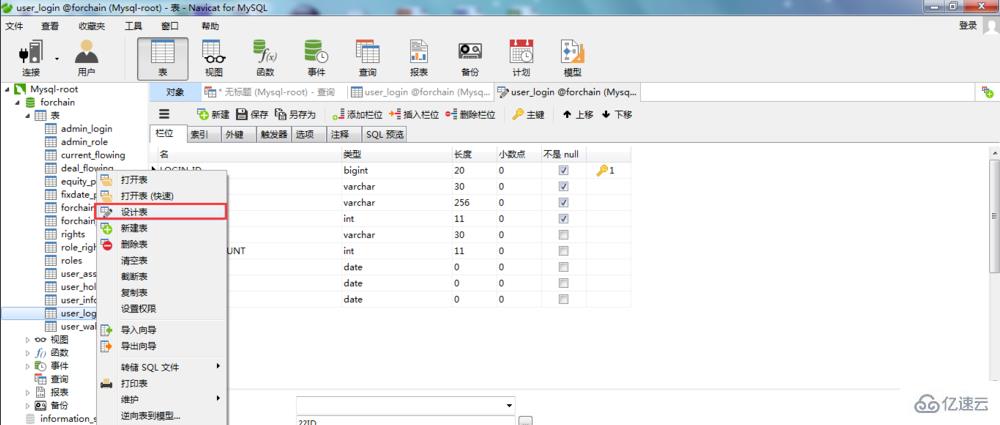Expand the 事件 tree node
1000x425 pixels.
point(27,366)
